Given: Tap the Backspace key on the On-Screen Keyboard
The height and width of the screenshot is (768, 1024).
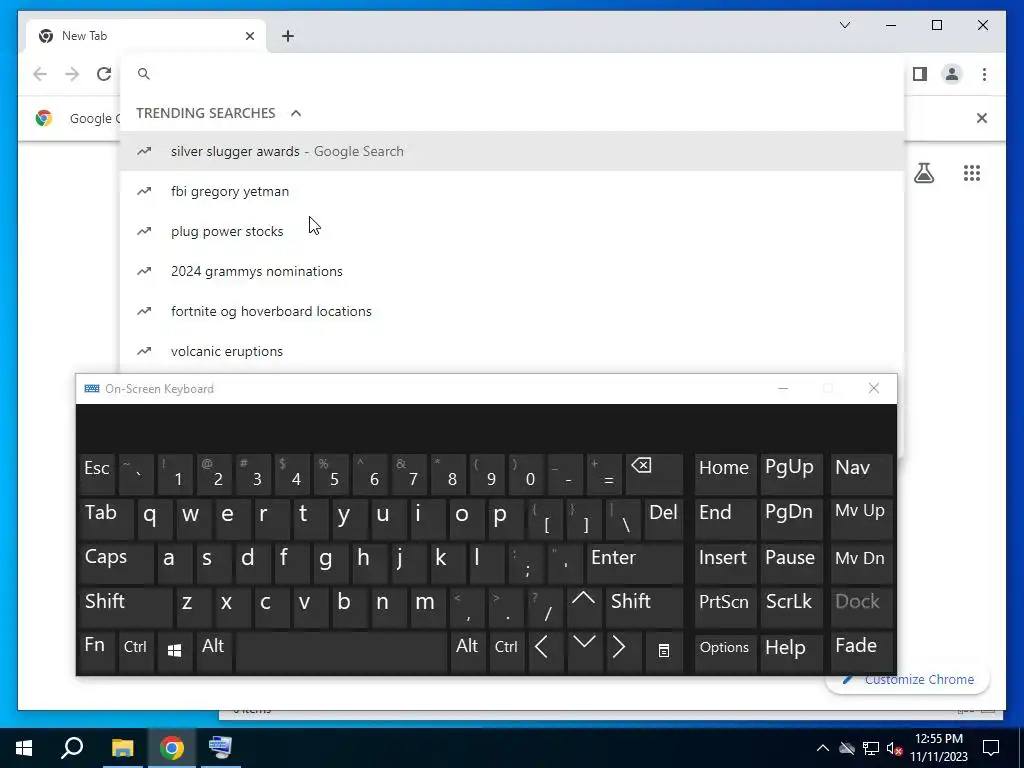Looking at the screenshot, I should 654,473.
